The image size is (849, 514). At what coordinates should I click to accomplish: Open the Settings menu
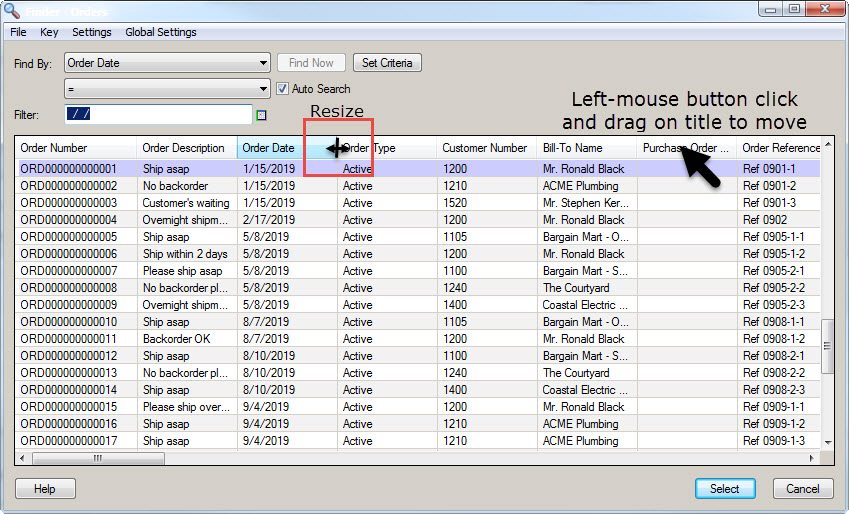(92, 32)
